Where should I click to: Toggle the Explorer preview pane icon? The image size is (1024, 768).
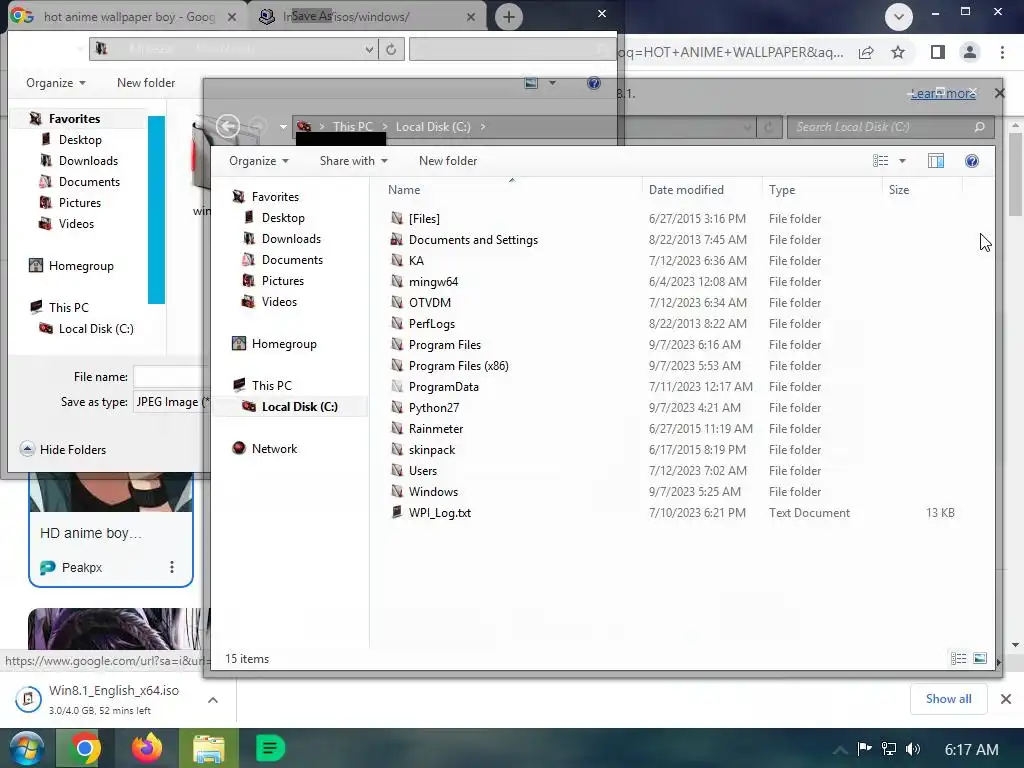[936, 161]
